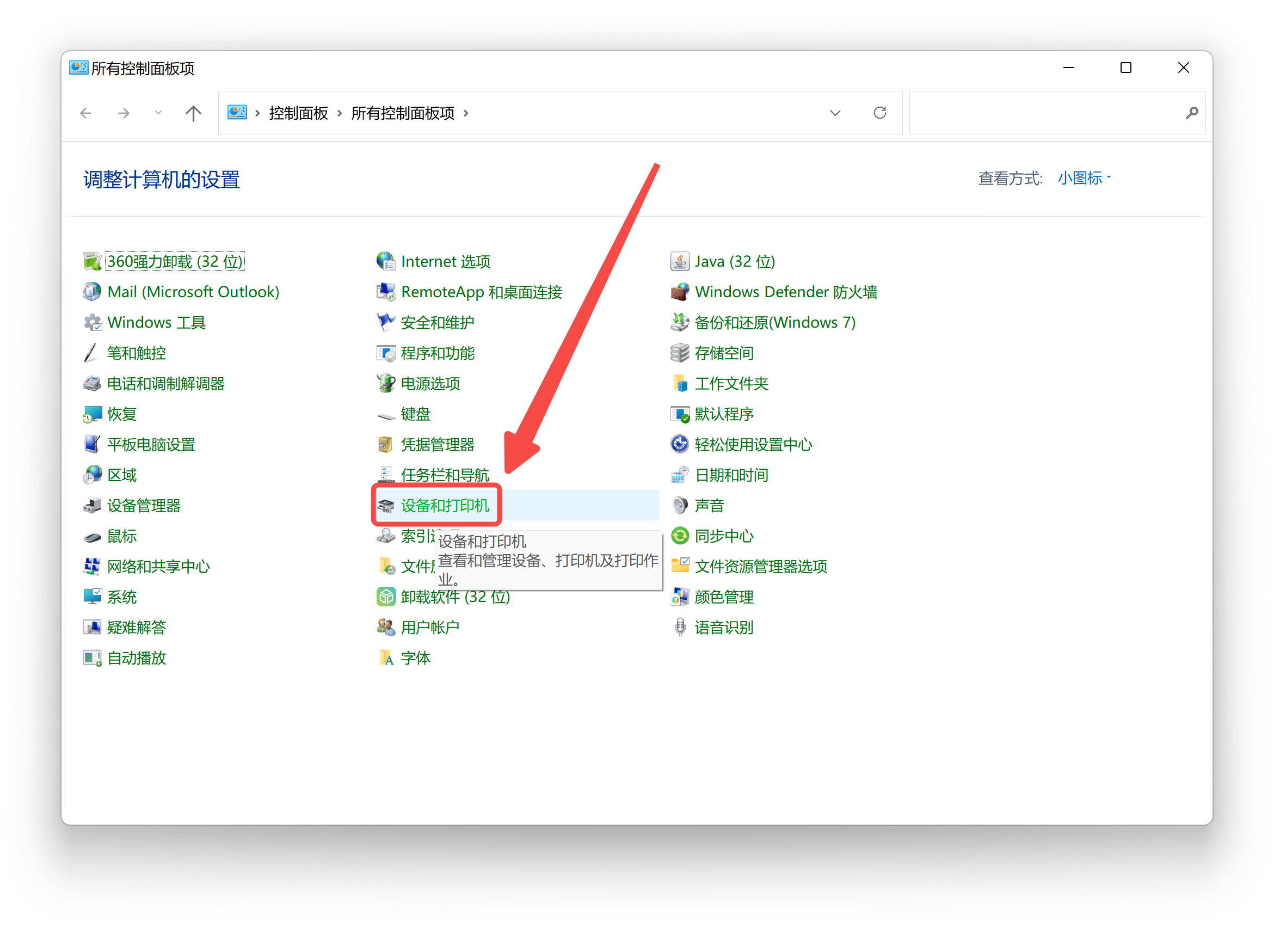Click the 笔和触控 pen icon
1280x952 pixels.
coord(92,353)
